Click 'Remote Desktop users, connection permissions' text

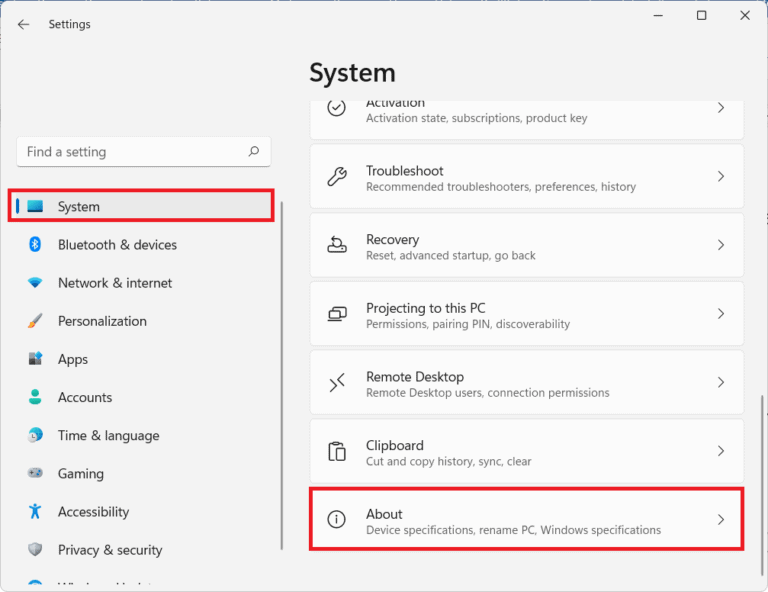[x=488, y=392]
